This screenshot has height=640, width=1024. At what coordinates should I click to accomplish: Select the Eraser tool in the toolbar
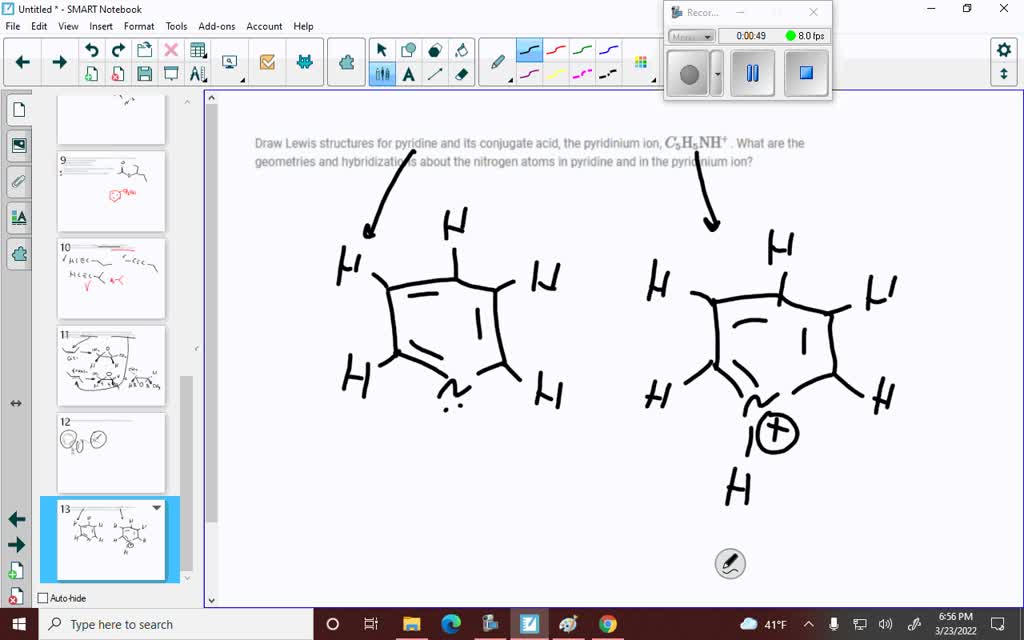[461, 74]
